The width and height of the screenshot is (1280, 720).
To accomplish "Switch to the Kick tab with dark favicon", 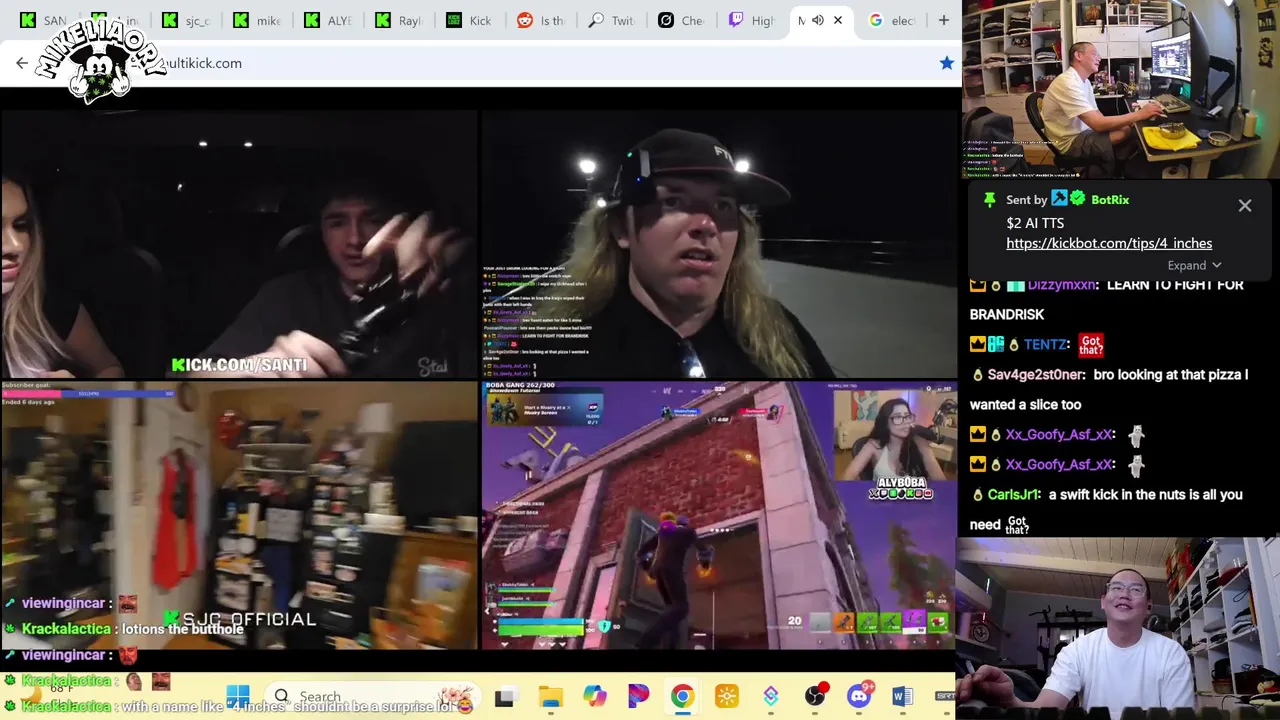I will pyautogui.click(x=469, y=20).
